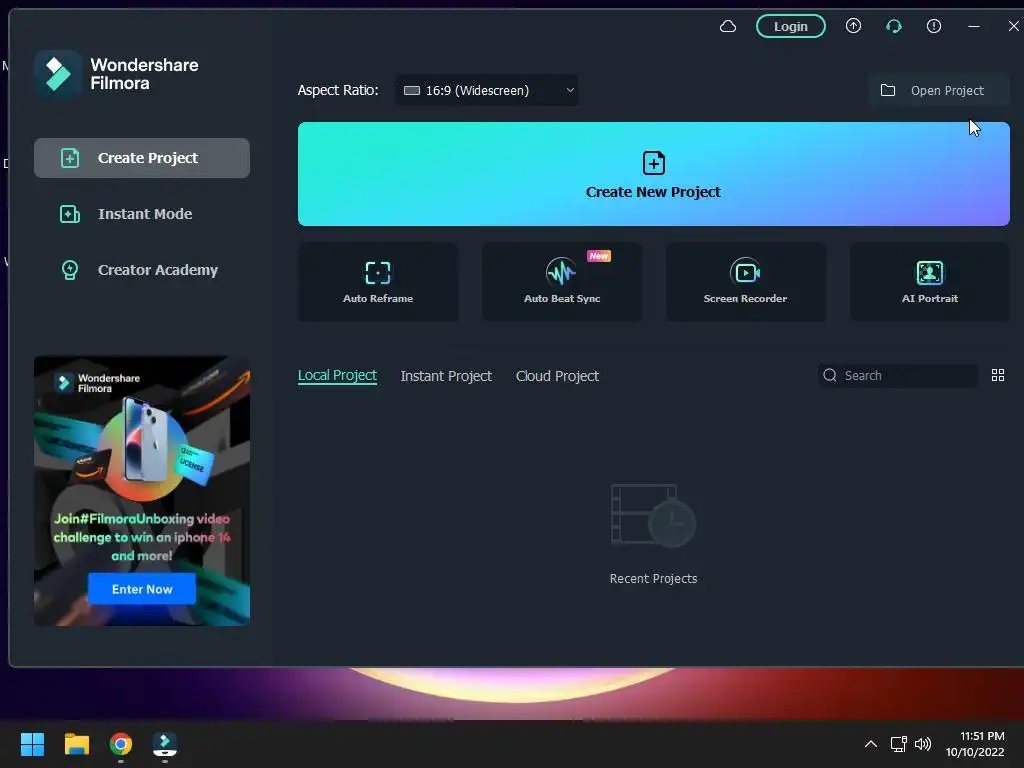Click the folder icon on Open Project
The width and height of the screenshot is (1024, 768).
point(888,90)
